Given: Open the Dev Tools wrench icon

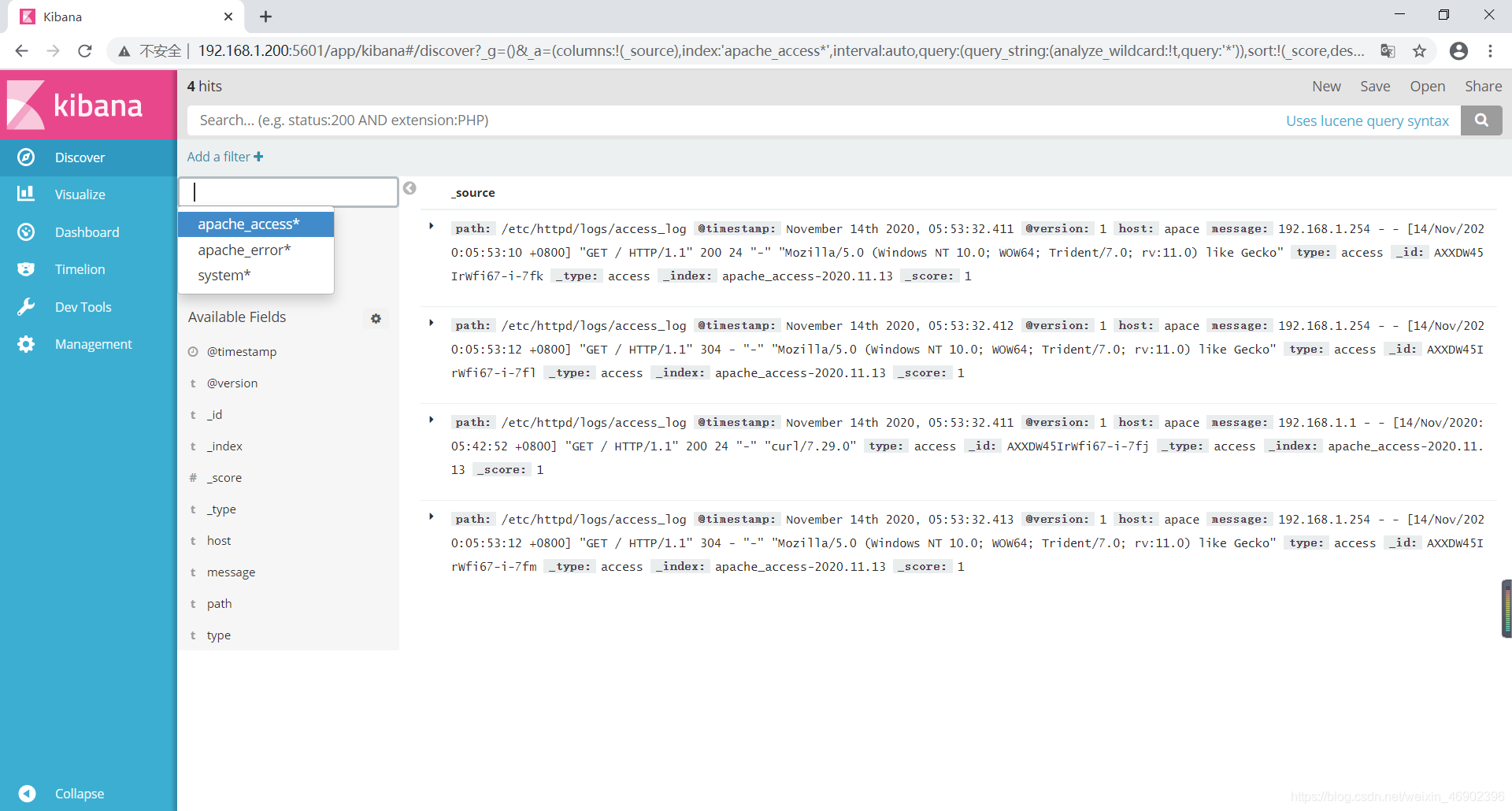Looking at the screenshot, I should (26, 307).
